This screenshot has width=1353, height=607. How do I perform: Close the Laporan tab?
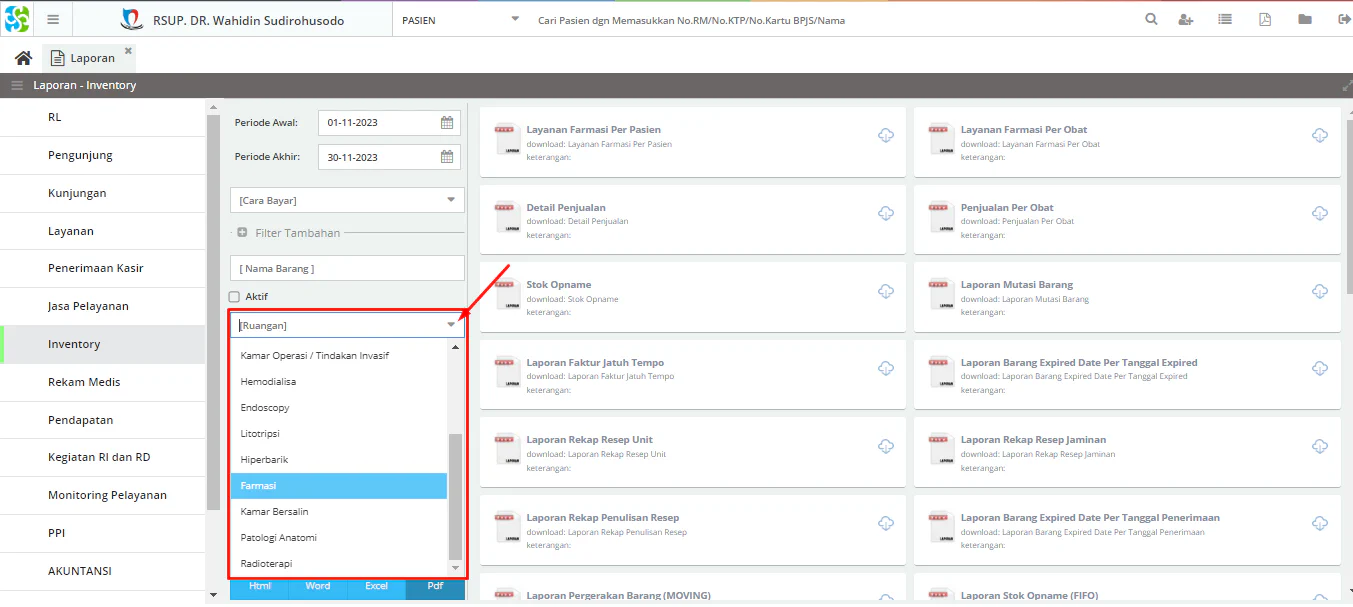128,50
